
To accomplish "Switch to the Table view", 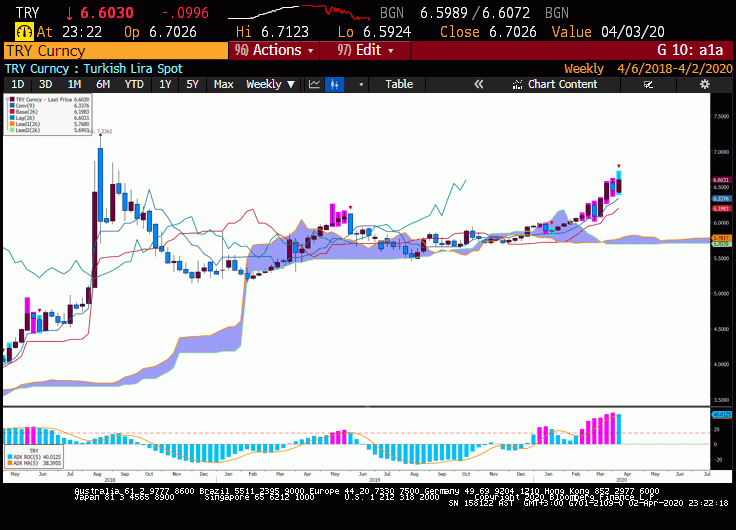I will (399, 84).
